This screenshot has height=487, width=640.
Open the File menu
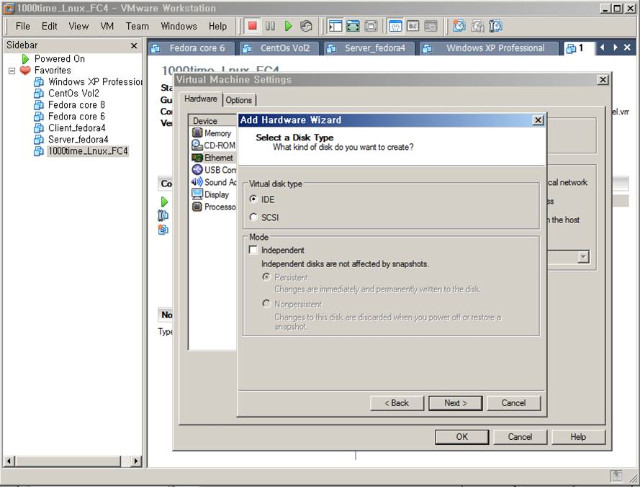click(x=23, y=26)
